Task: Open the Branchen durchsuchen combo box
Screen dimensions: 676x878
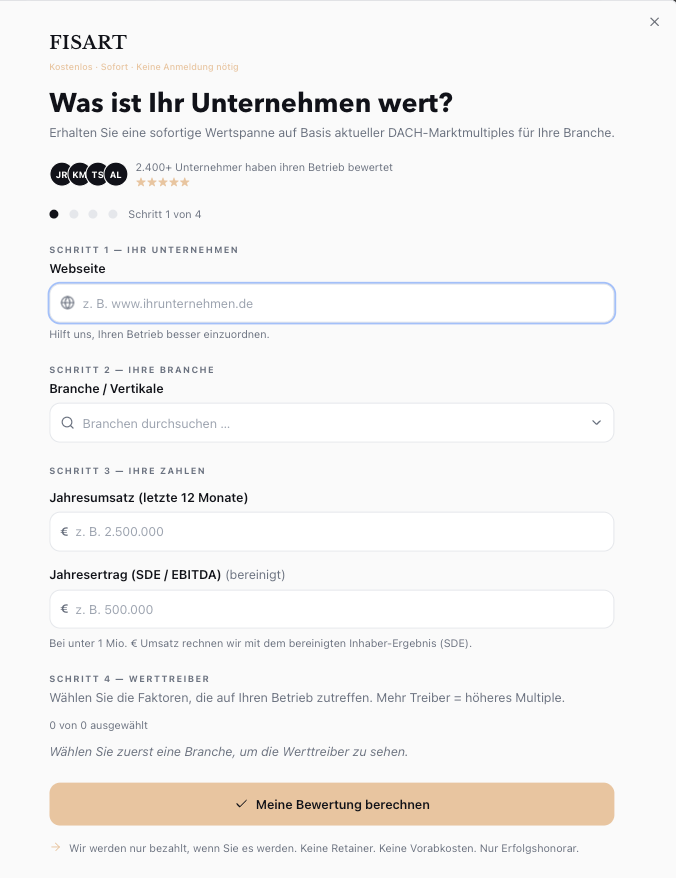Action: pos(332,423)
